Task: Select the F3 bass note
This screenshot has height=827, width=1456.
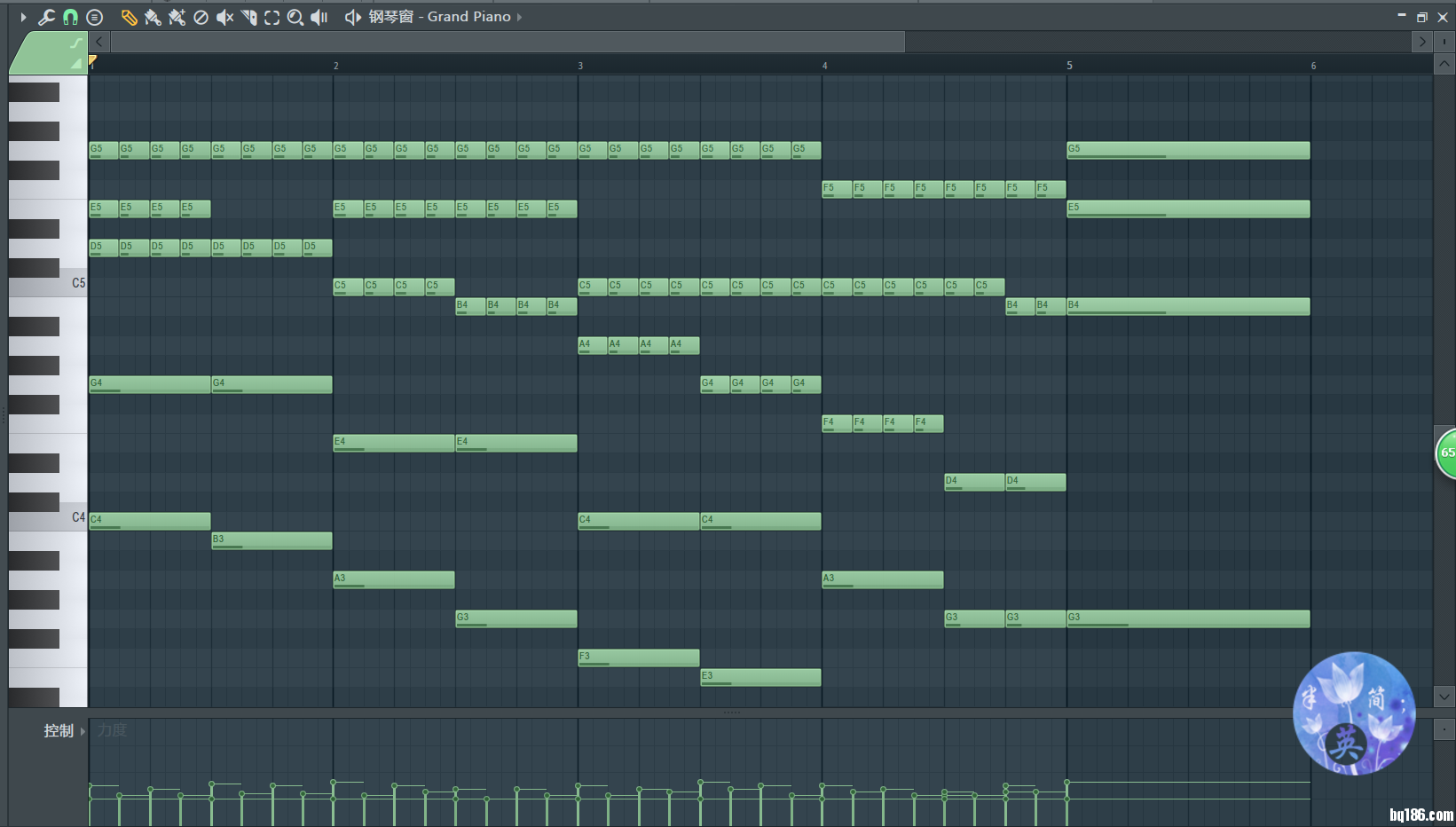Action: (638, 658)
